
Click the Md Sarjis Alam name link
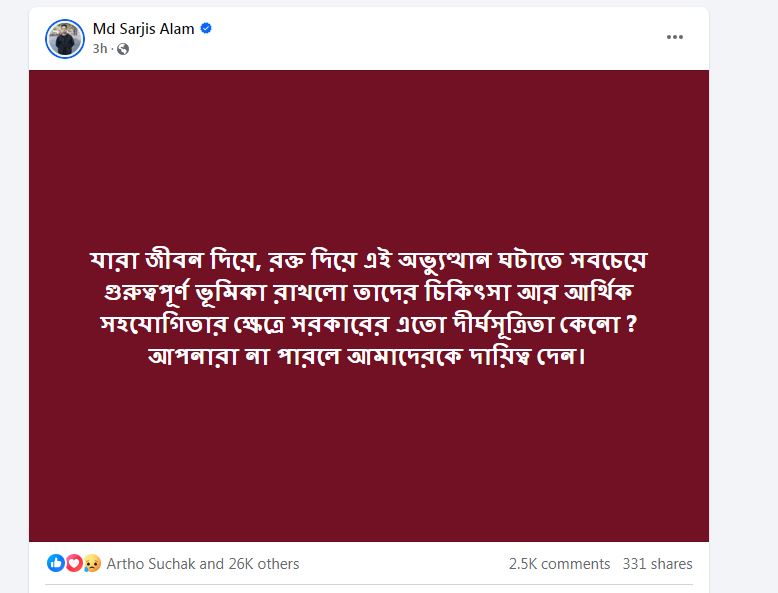[x=143, y=29]
